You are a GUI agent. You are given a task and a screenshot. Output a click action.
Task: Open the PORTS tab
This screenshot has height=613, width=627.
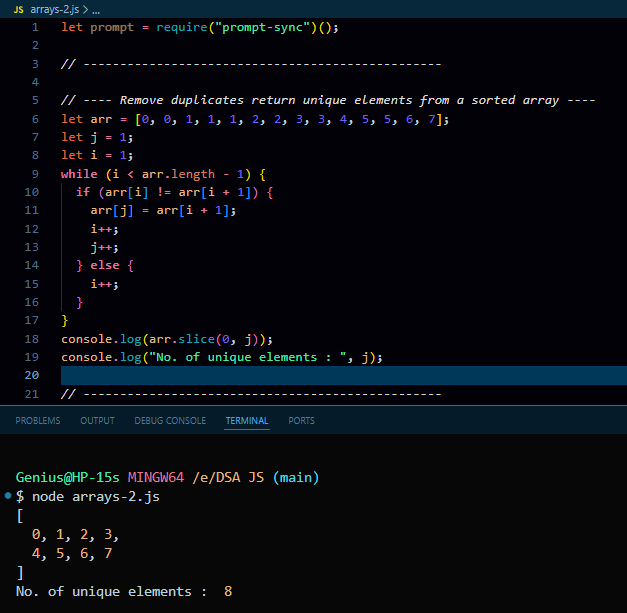pyautogui.click(x=302, y=421)
